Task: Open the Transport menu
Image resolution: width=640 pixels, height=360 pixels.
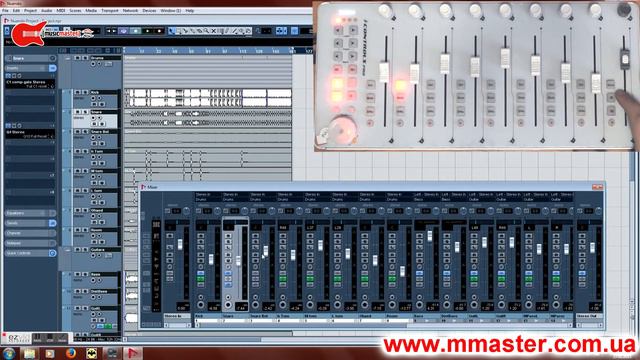Action: 109,11
